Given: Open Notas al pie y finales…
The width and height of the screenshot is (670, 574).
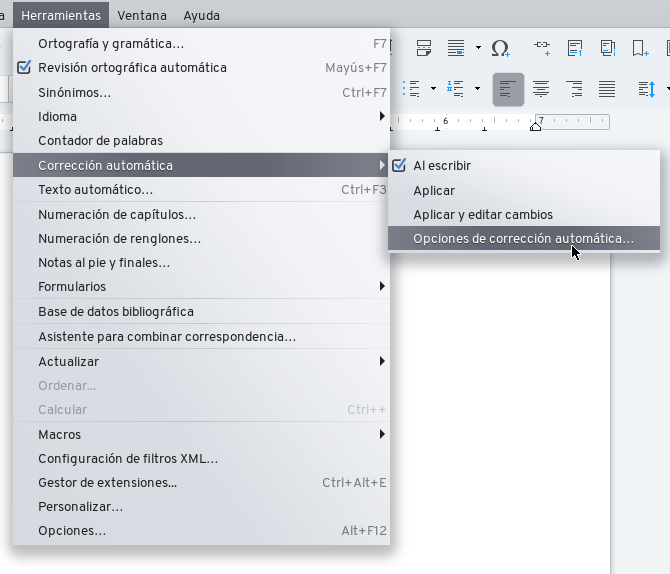Looking at the screenshot, I should point(201,262).
